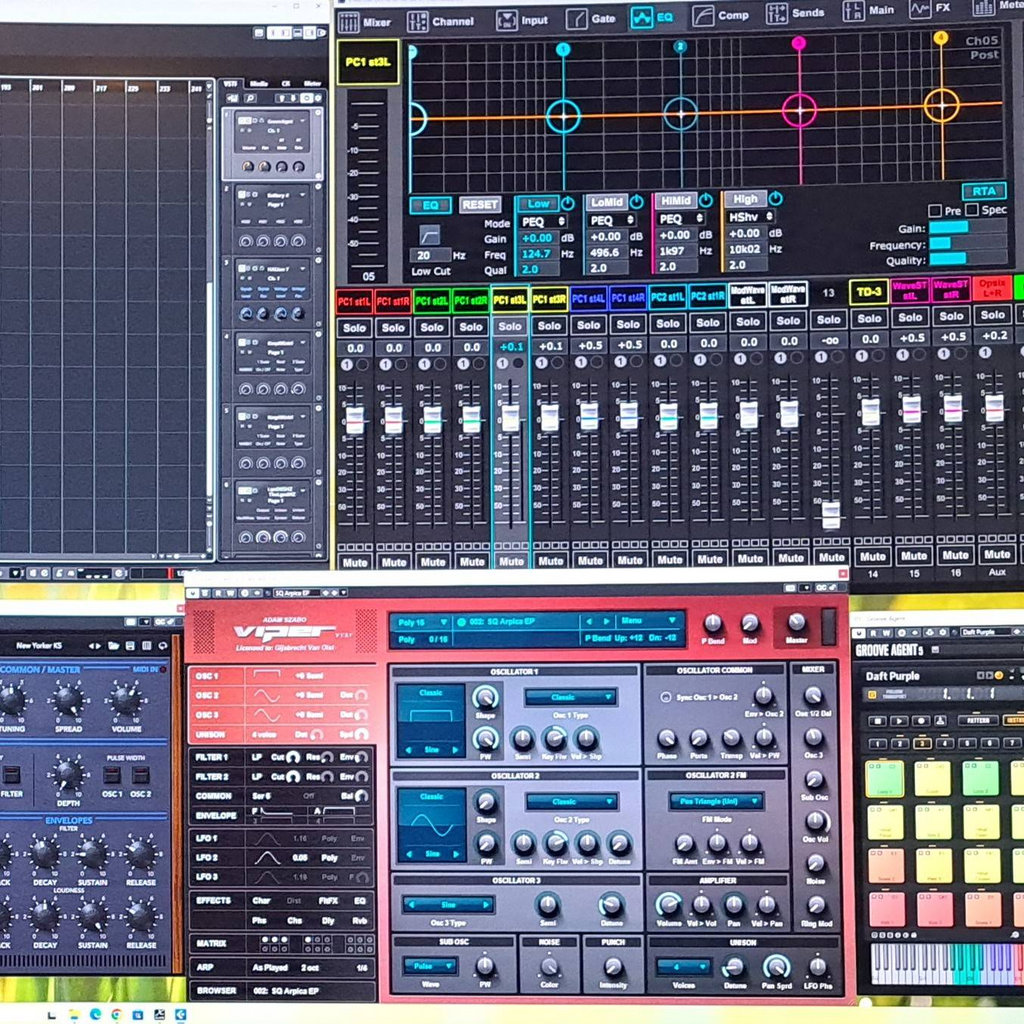This screenshot has width=1024, height=1024.
Task: Click Groove Agent stop button
Action: coord(877,721)
